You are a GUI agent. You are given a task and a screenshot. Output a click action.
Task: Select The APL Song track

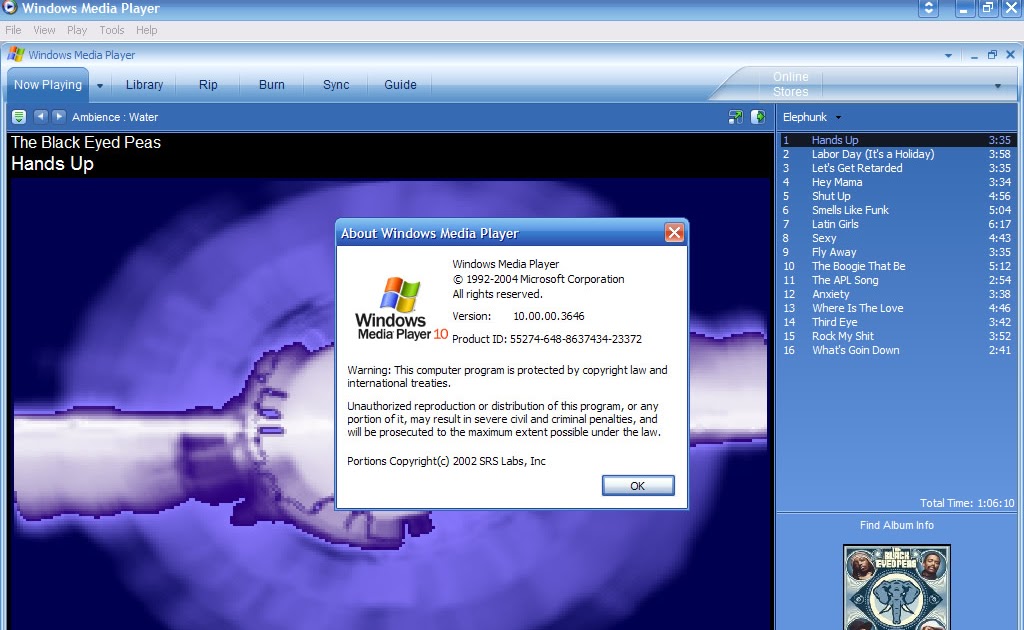pyautogui.click(x=897, y=280)
